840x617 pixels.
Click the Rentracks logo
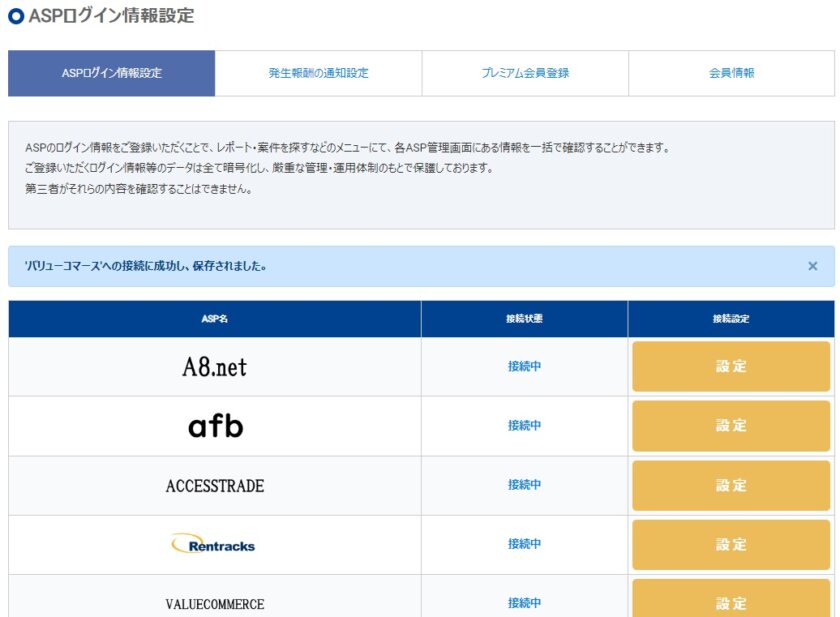pos(213,544)
